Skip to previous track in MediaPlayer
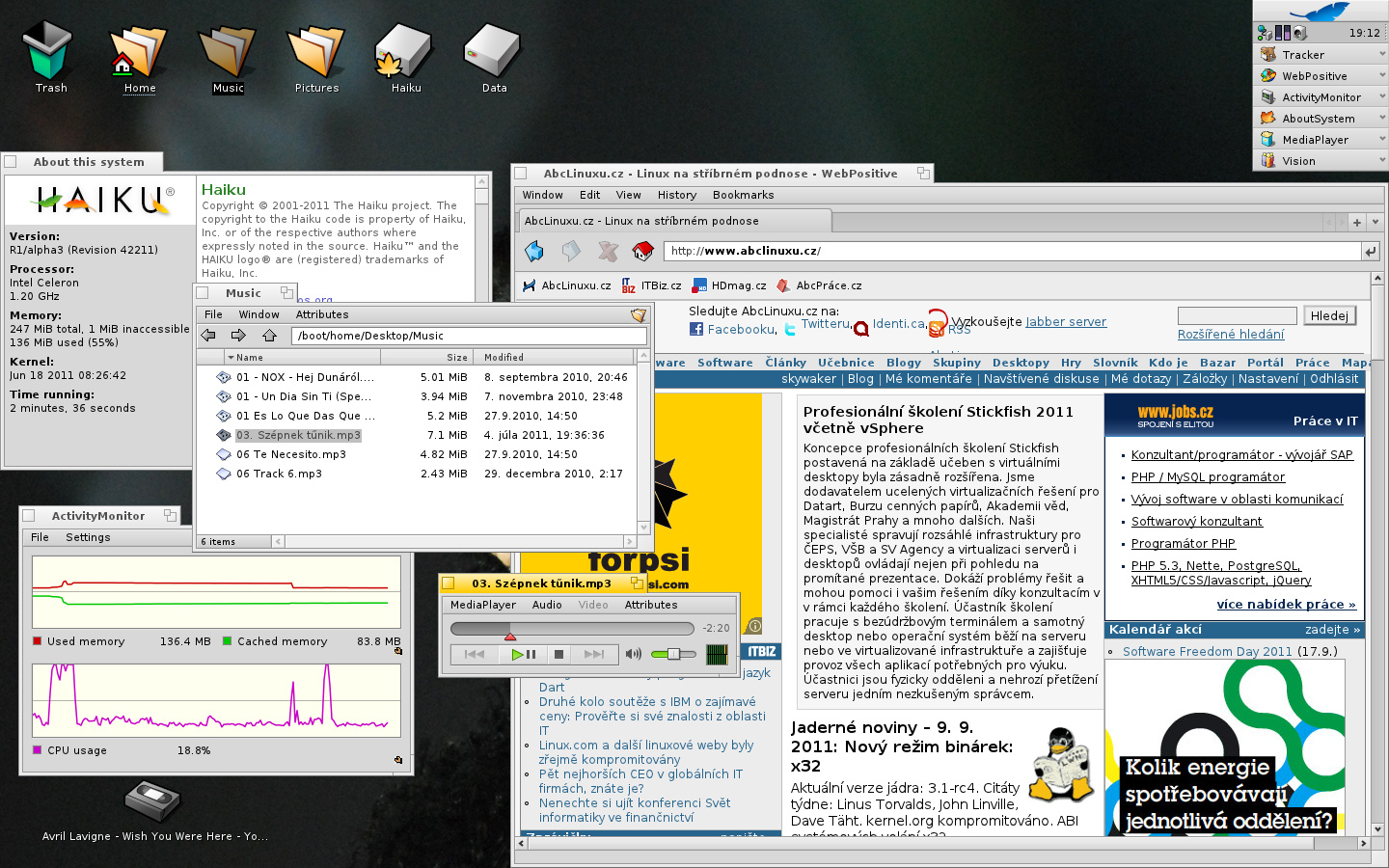1389x868 pixels. 475,654
